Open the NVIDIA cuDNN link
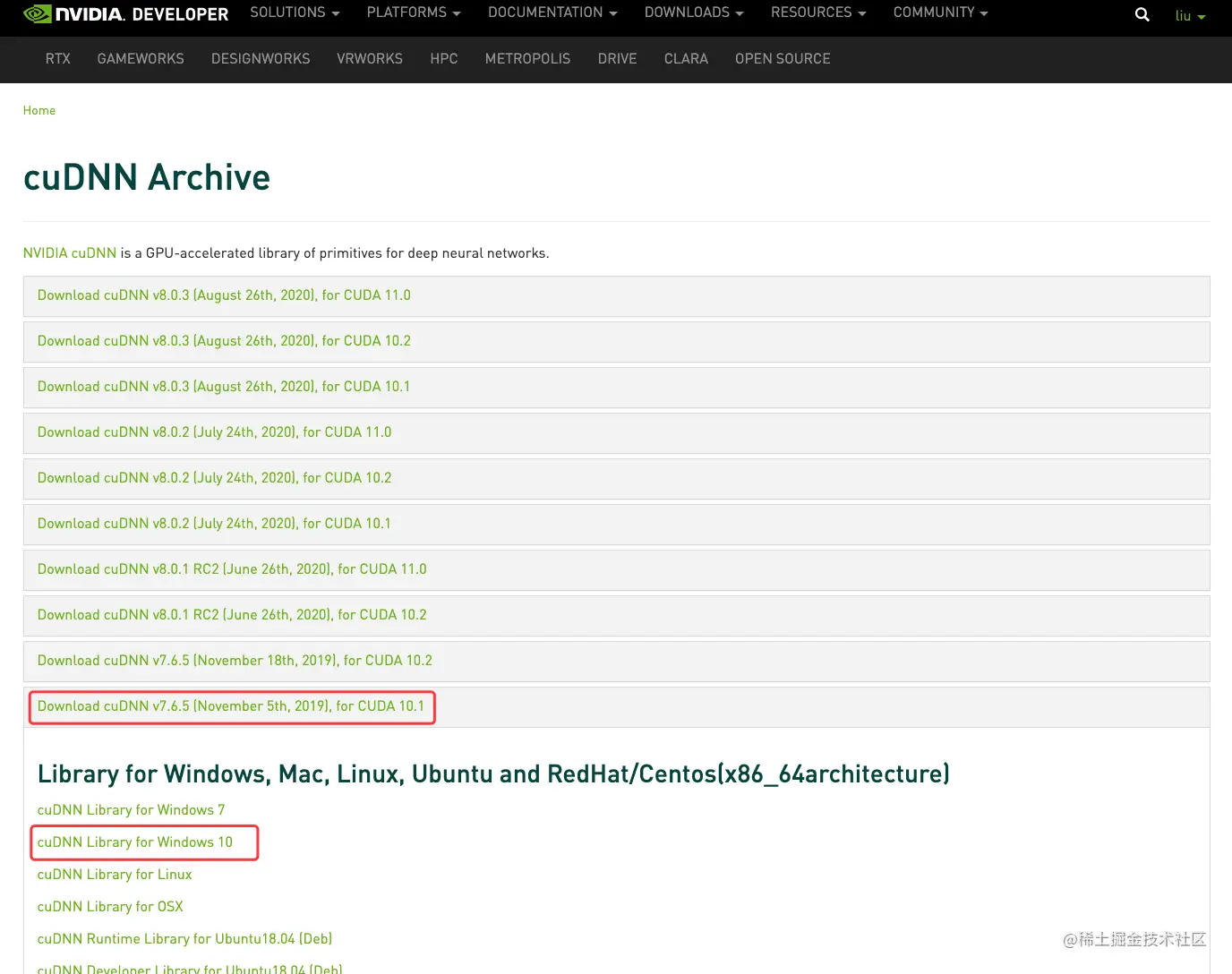 70,253
